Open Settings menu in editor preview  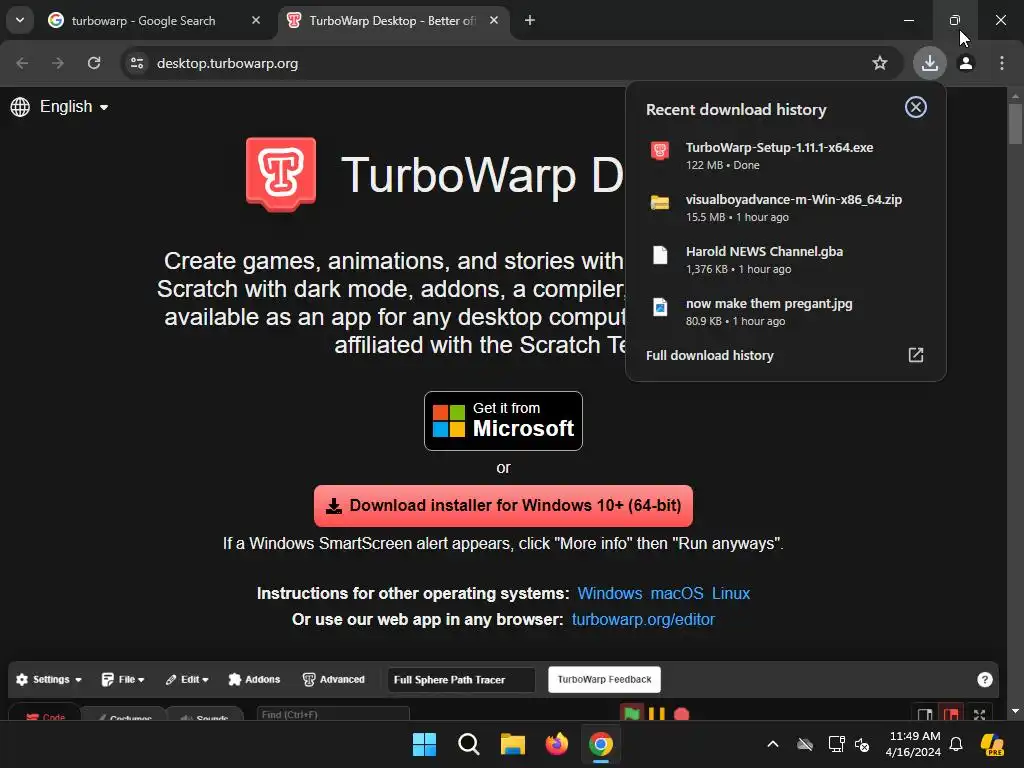(49, 679)
